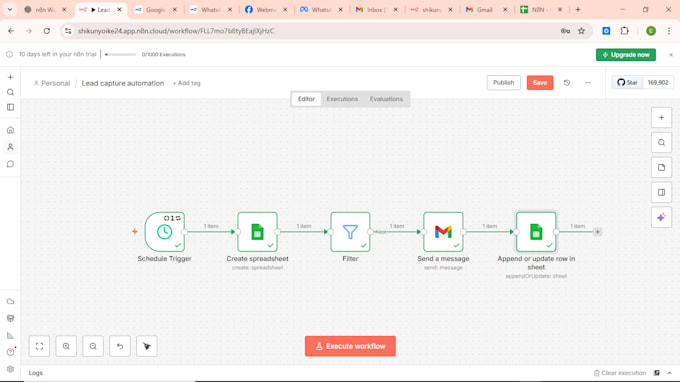
Task: Dismiss the trial banner
Action: click(x=670, y=55)
